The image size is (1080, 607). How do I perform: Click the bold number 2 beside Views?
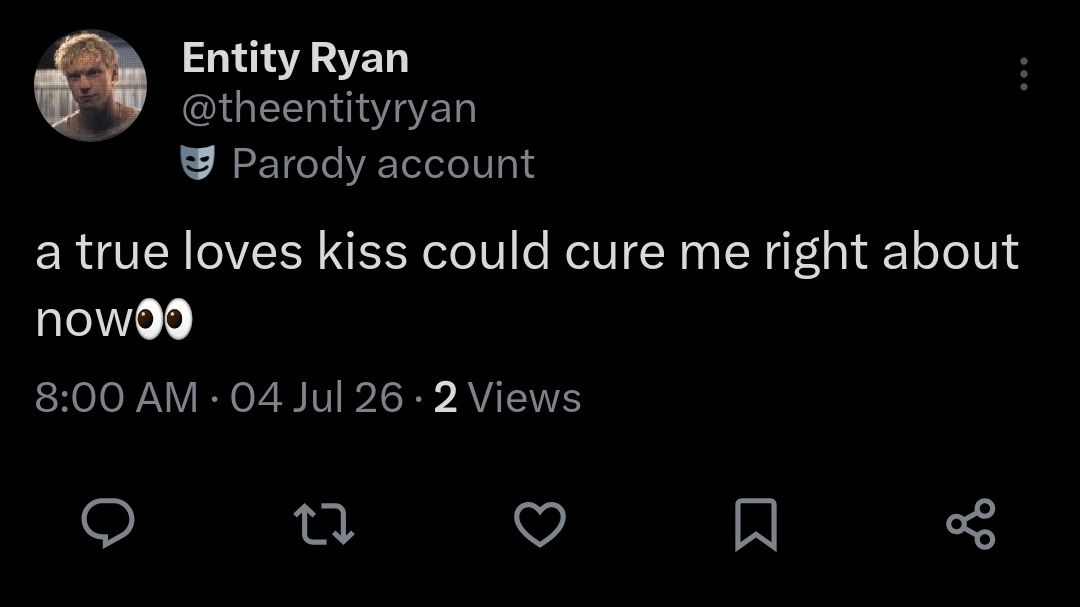446,398
